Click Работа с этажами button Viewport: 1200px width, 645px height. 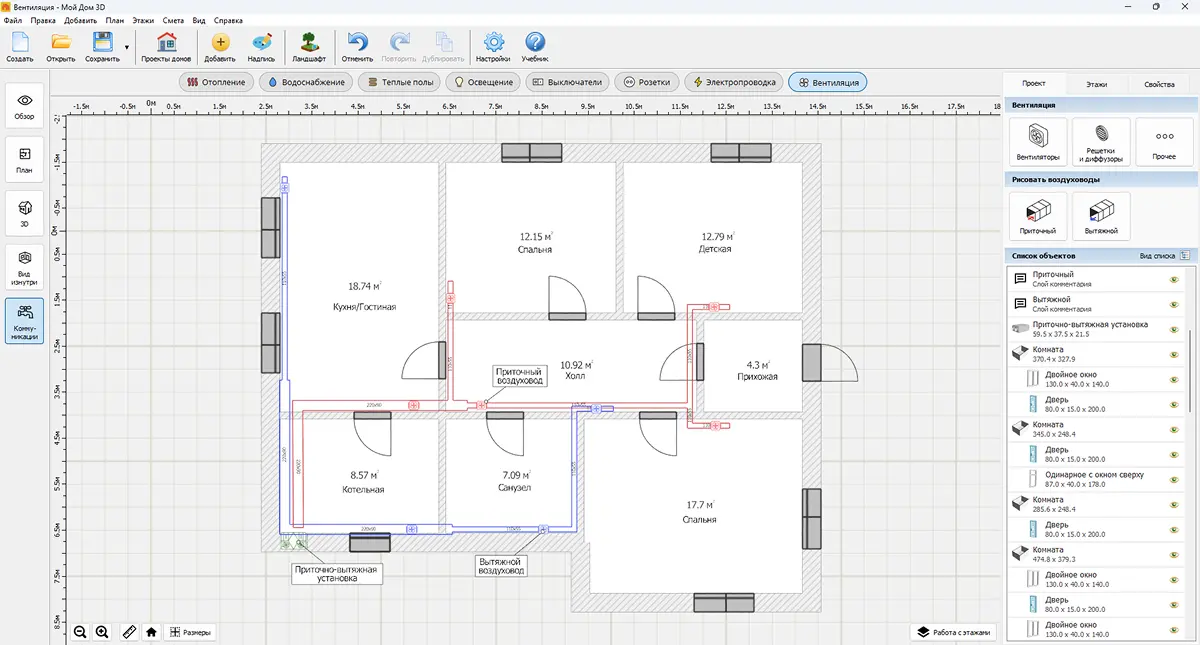[956, 632]
